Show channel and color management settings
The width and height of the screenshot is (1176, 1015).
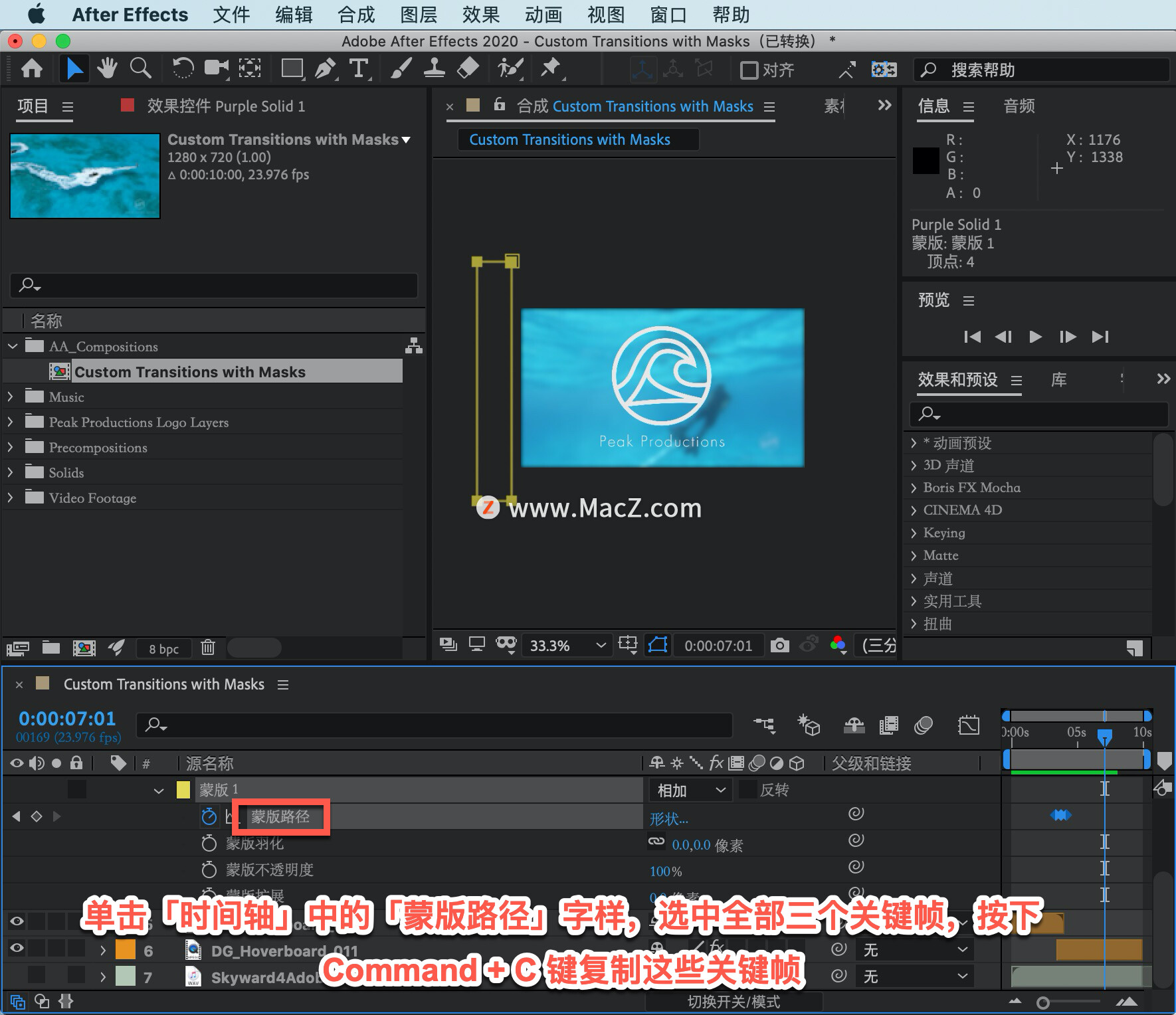pyautogui.click(x=838, y=645)
